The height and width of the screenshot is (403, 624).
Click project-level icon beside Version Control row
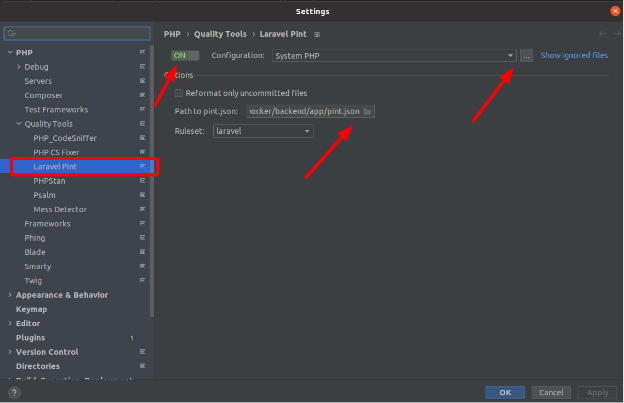tap(142, 351)
